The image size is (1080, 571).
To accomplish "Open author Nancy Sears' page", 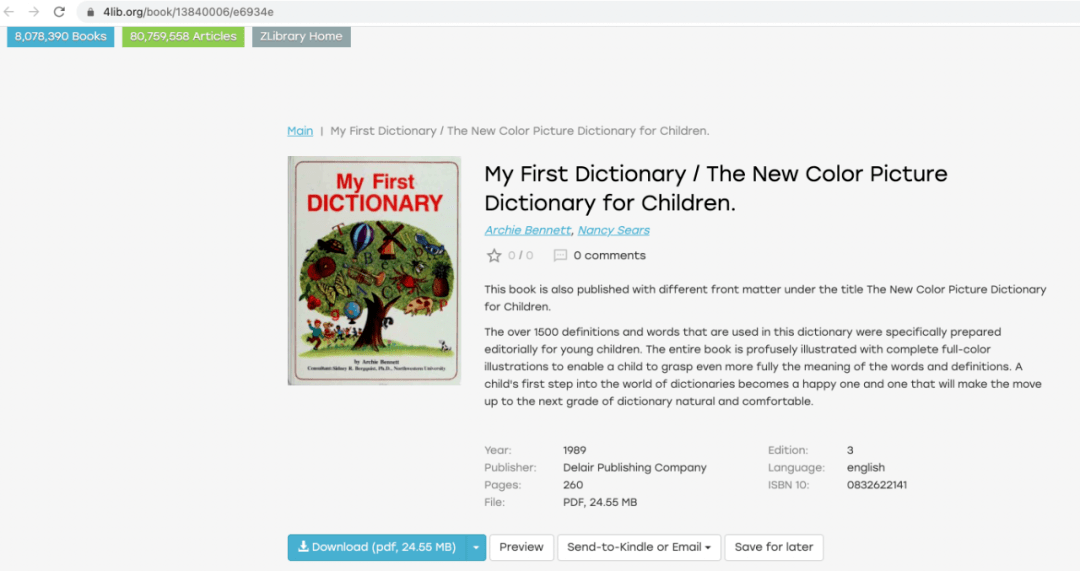I will click(614, 230).
